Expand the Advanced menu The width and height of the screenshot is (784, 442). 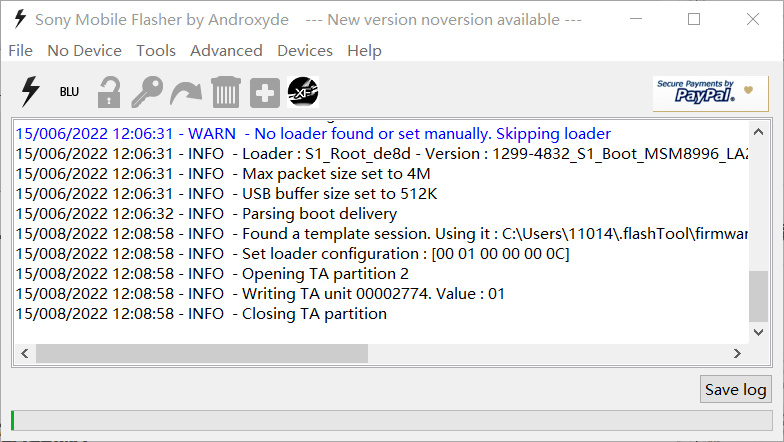(x=226, y=50)
